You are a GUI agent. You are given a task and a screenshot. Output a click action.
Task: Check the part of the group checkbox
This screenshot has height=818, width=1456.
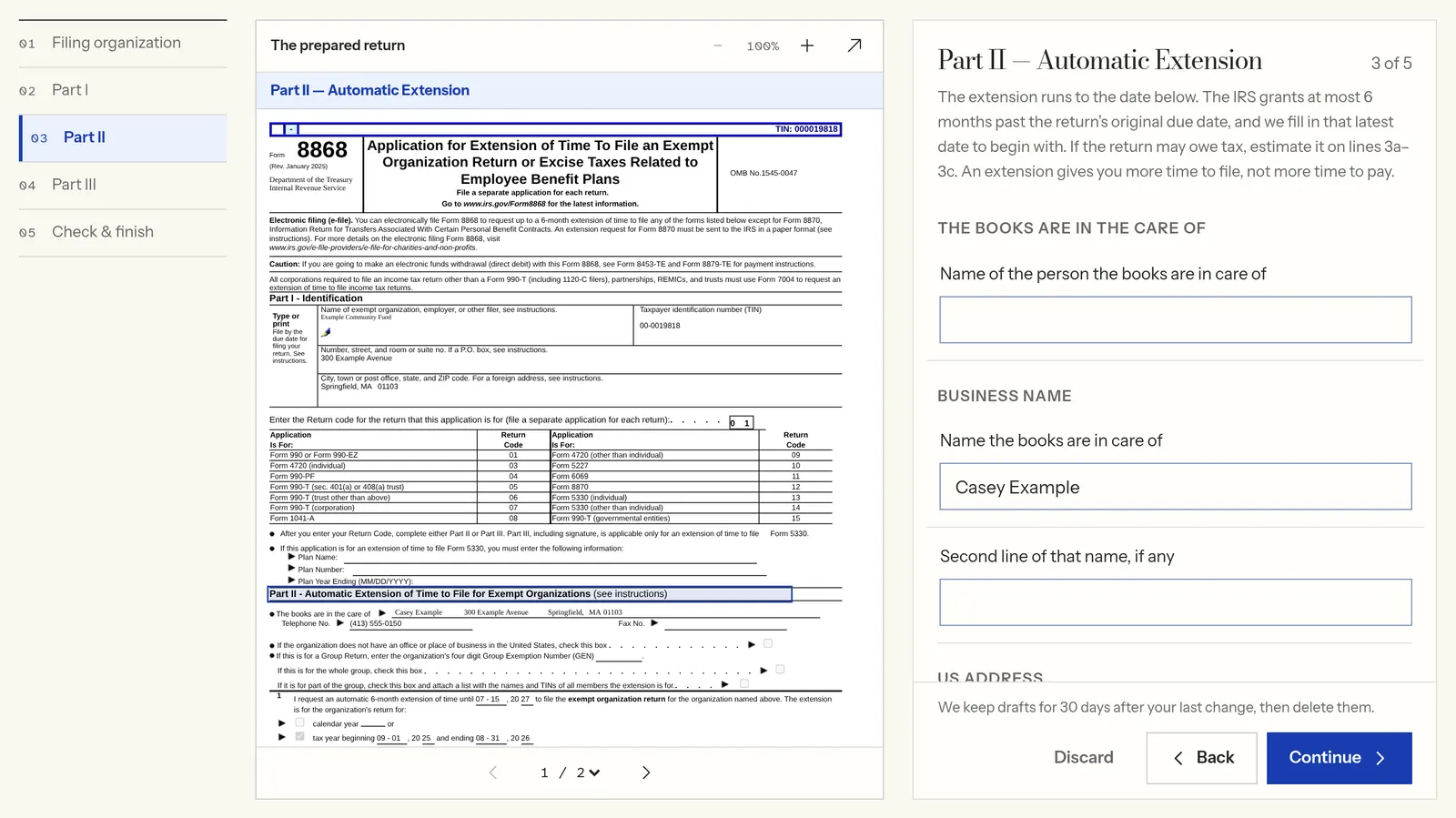pyautogui.click(x=744, y=682)
